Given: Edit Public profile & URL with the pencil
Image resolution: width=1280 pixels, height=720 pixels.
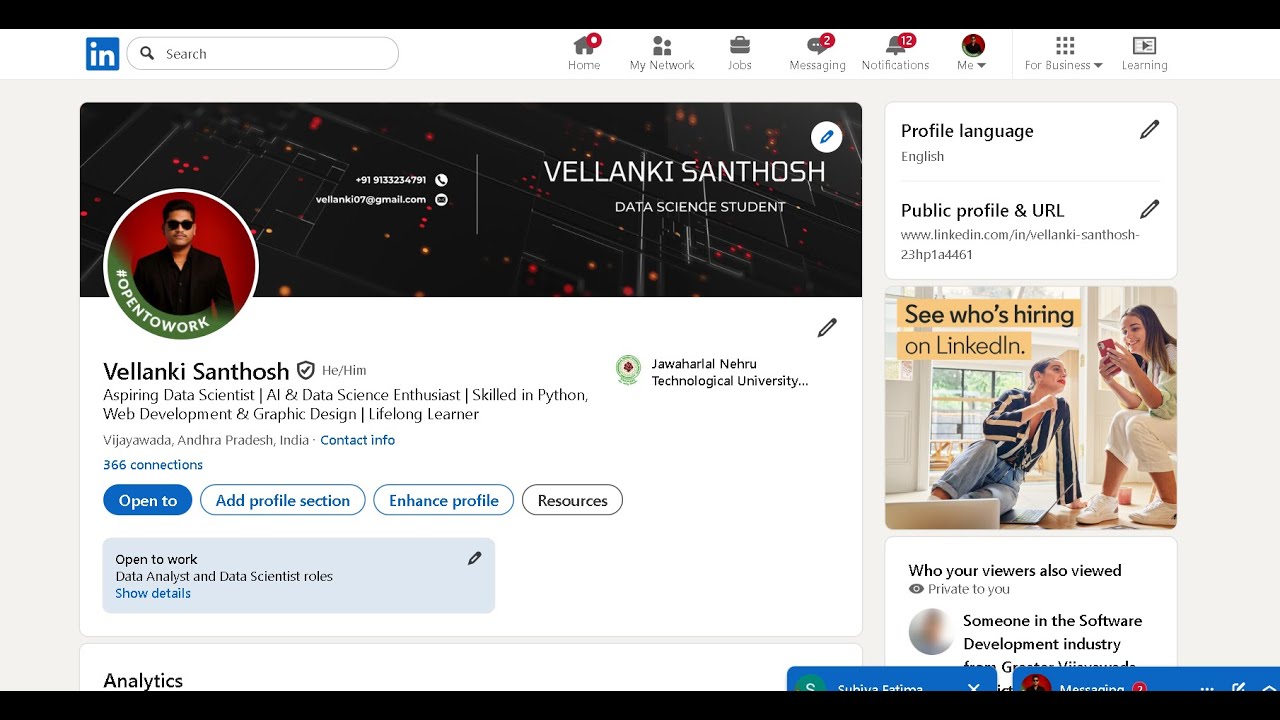Looking at the screenshot, I should click(1150, 210).
